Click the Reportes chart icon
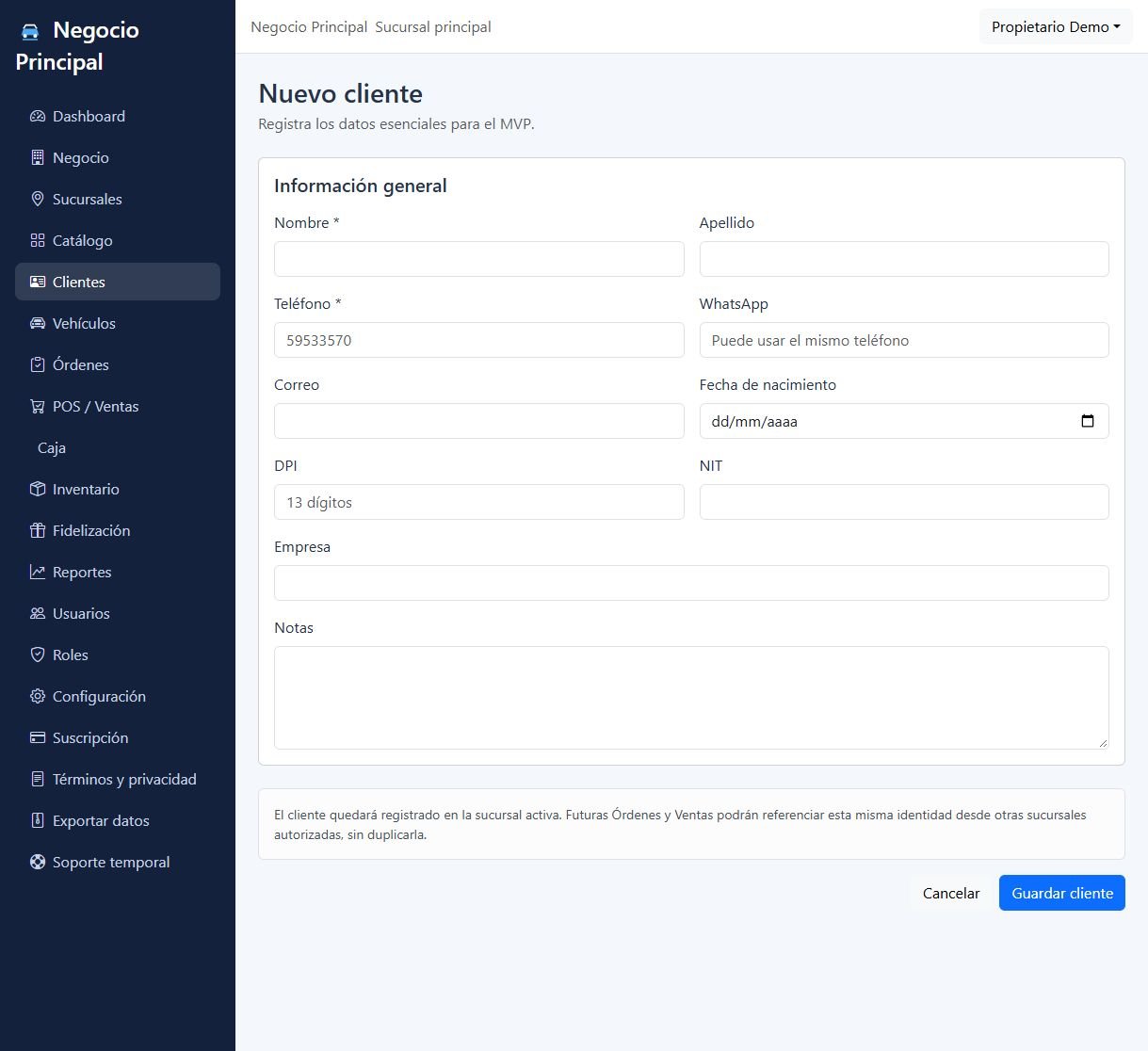 point(38,573)
